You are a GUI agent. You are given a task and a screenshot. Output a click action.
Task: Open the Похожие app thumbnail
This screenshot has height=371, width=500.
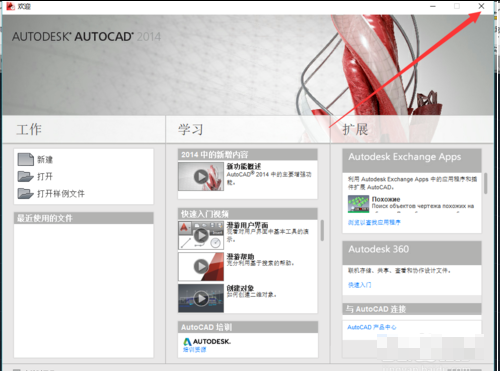pyautogui.click(x=358, y=204)
